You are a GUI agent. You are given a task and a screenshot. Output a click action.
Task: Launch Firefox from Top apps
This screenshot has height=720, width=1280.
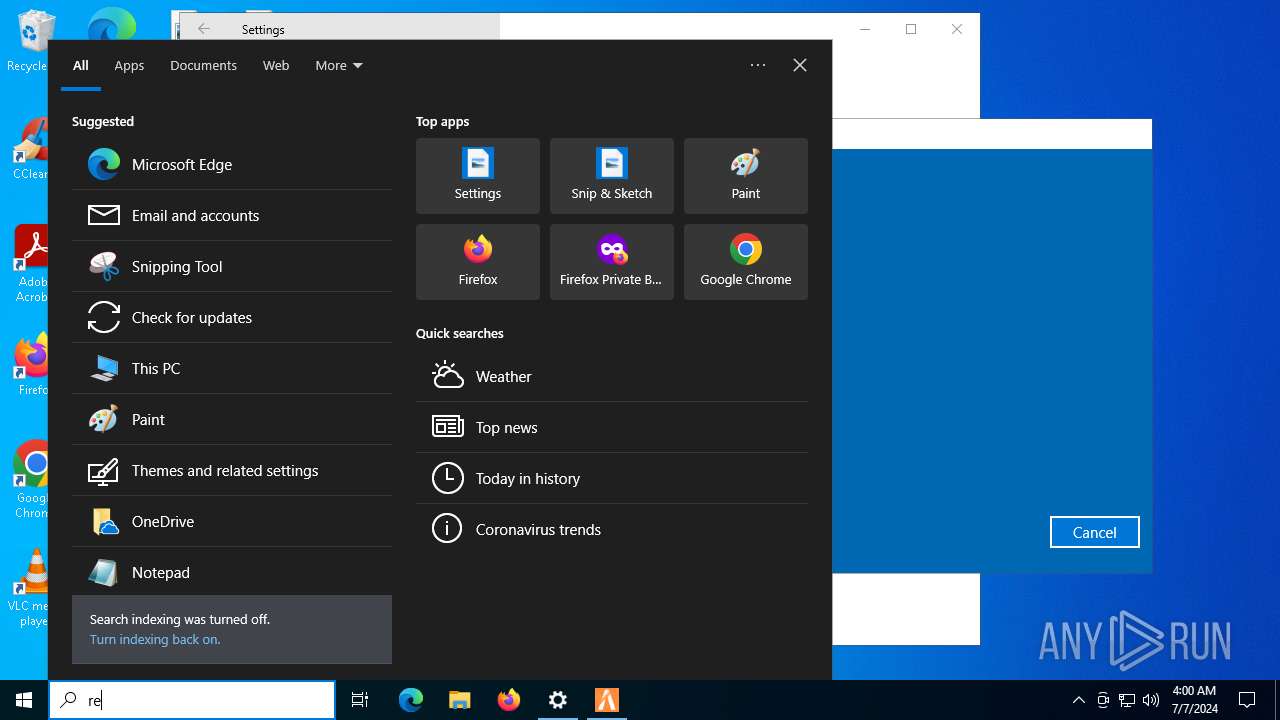pyautogui.click(x=478, y=262)
